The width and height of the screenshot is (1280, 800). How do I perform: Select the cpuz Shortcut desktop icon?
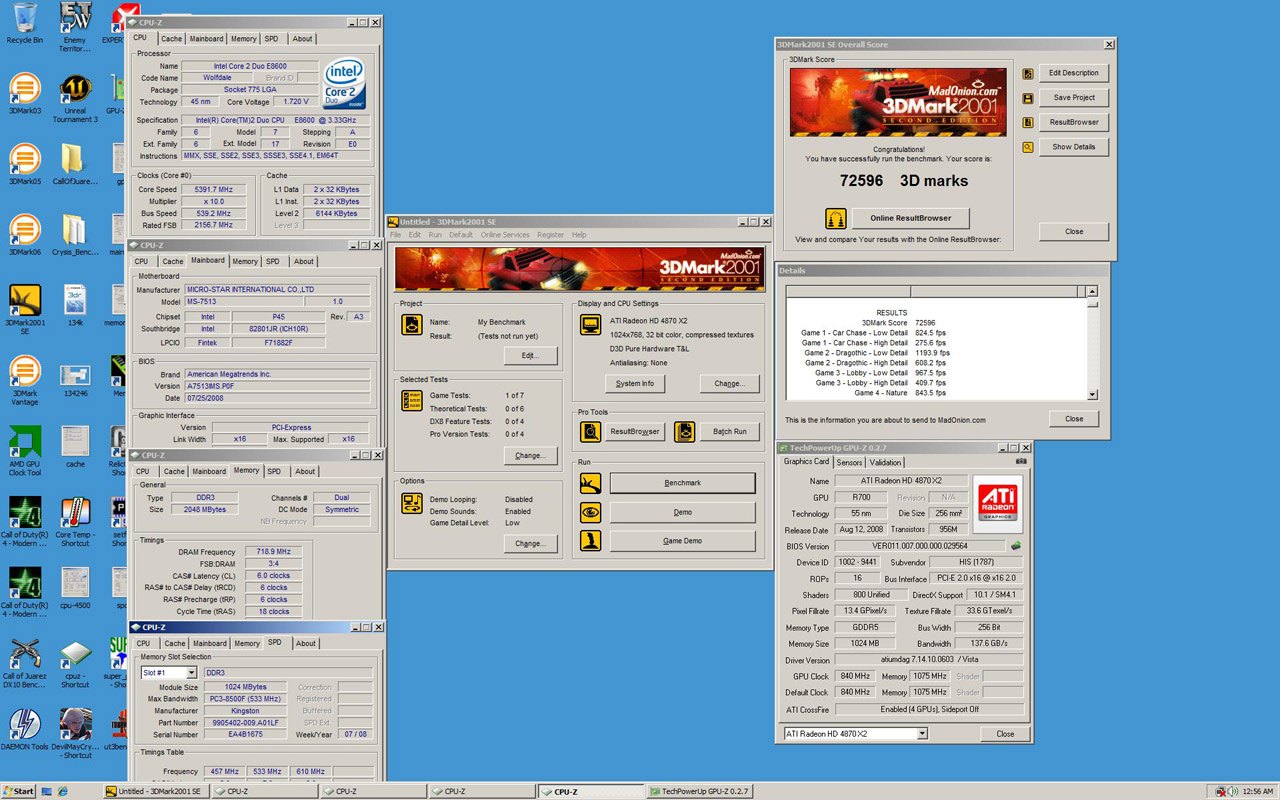tap(75, 664)
